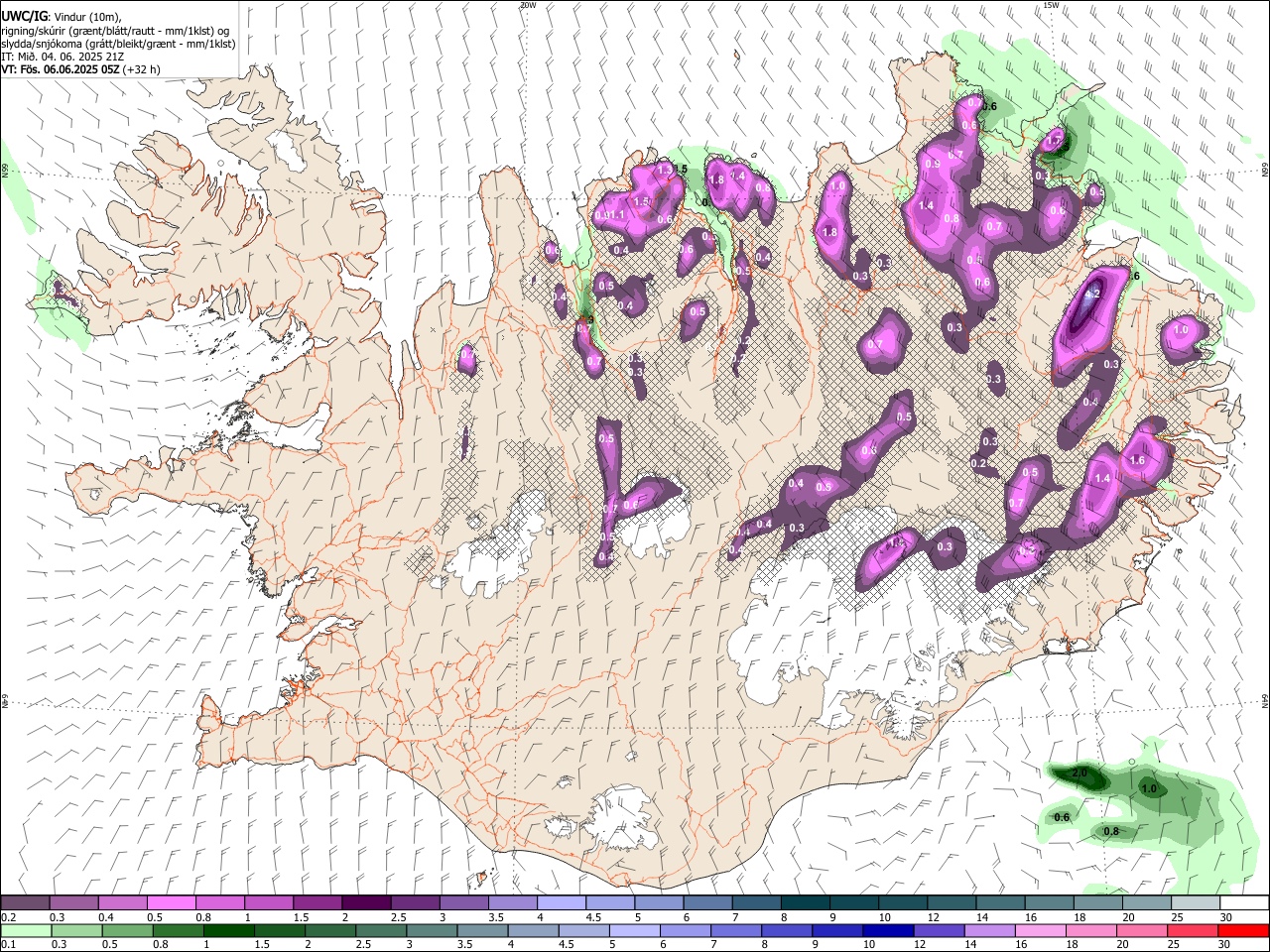Image resolution: width=1270 pixels, height=952 pixels.
Task: Select the darkest purple swatch labeled 2
Action: pos(366,903)
